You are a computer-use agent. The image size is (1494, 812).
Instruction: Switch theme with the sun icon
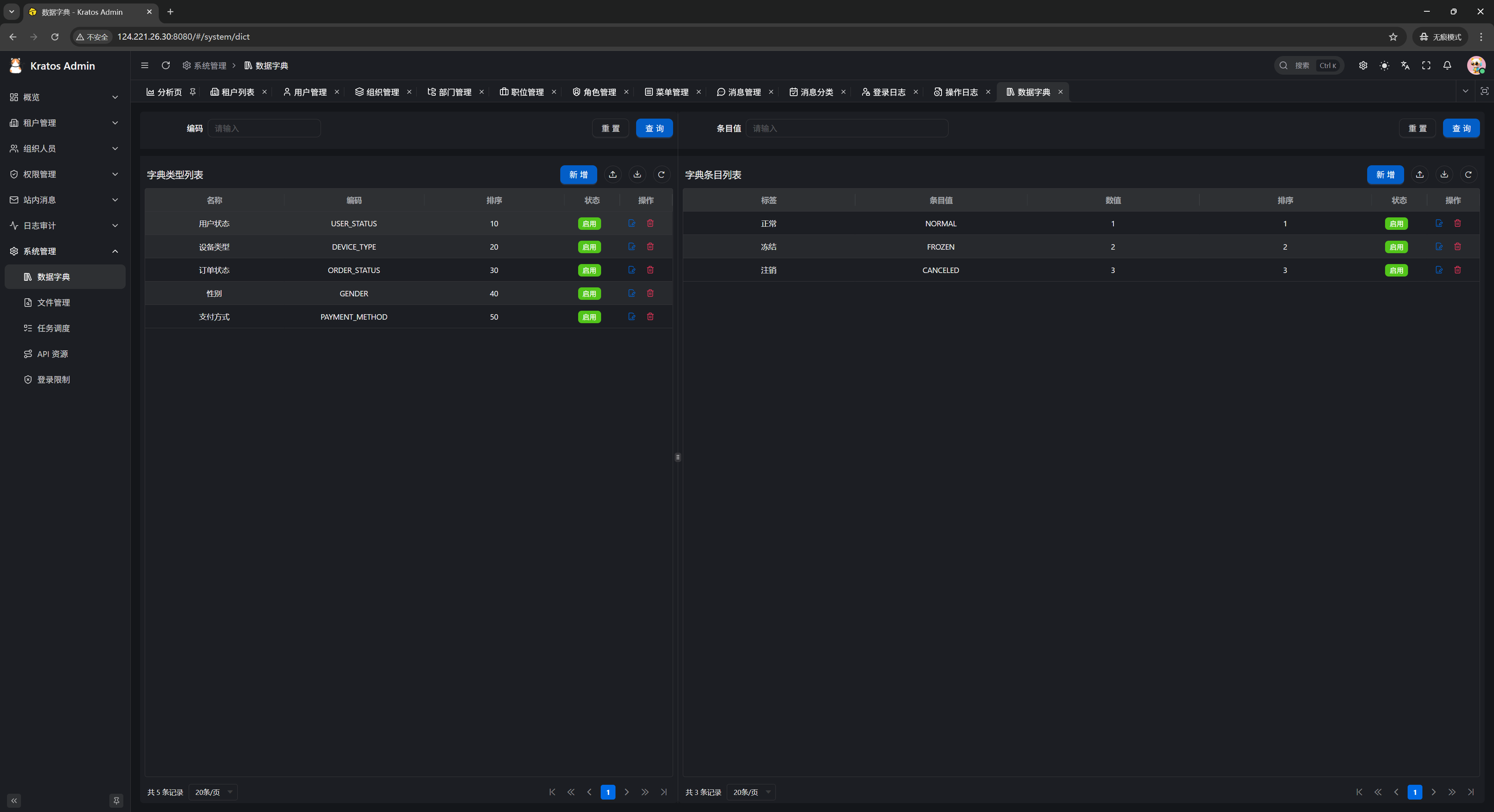click(1384, 65)
